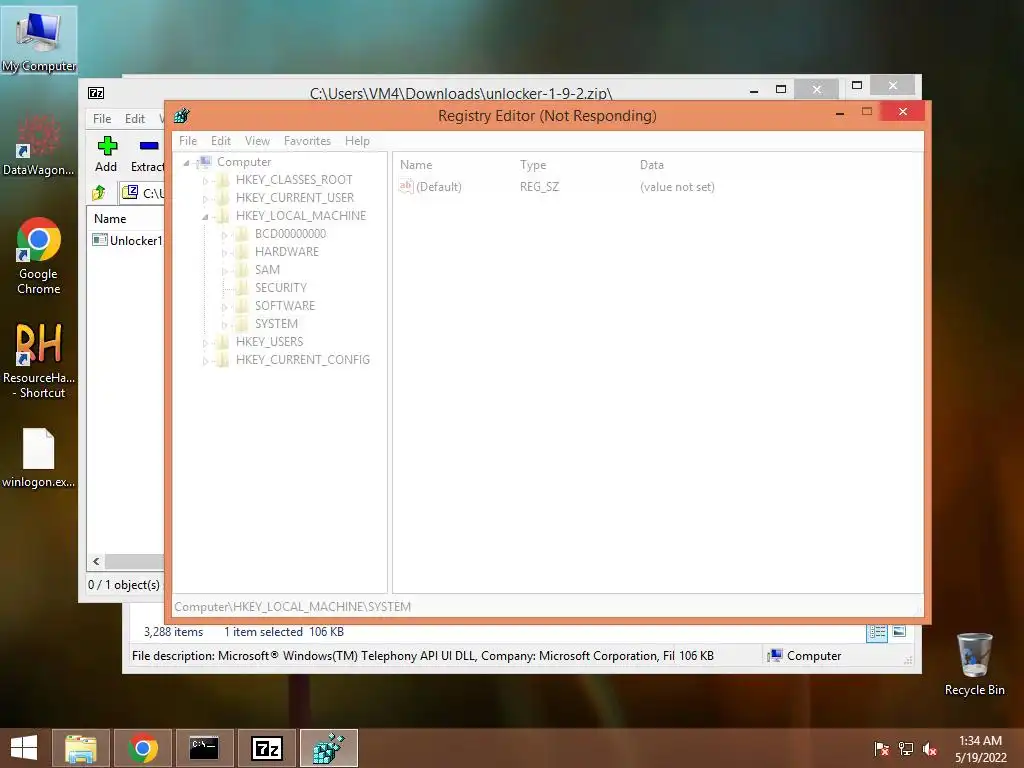Image resolution: width=1024 pixels, height=768 pixels.
Task: Expand the HARDWARE key arrow
Action: coord(224,253)
